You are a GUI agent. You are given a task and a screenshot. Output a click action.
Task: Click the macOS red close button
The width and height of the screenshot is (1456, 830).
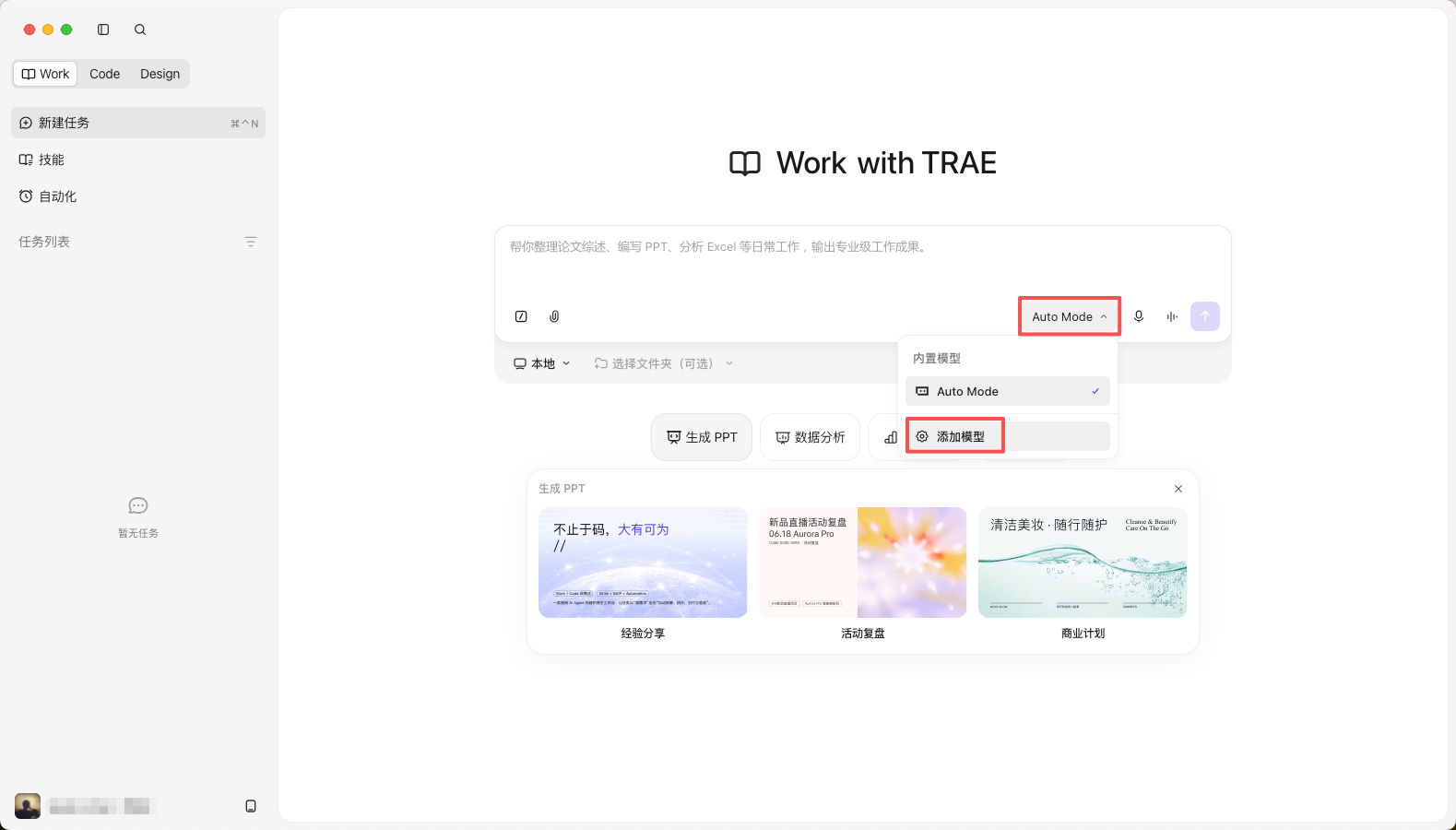[x=30, y=30]
